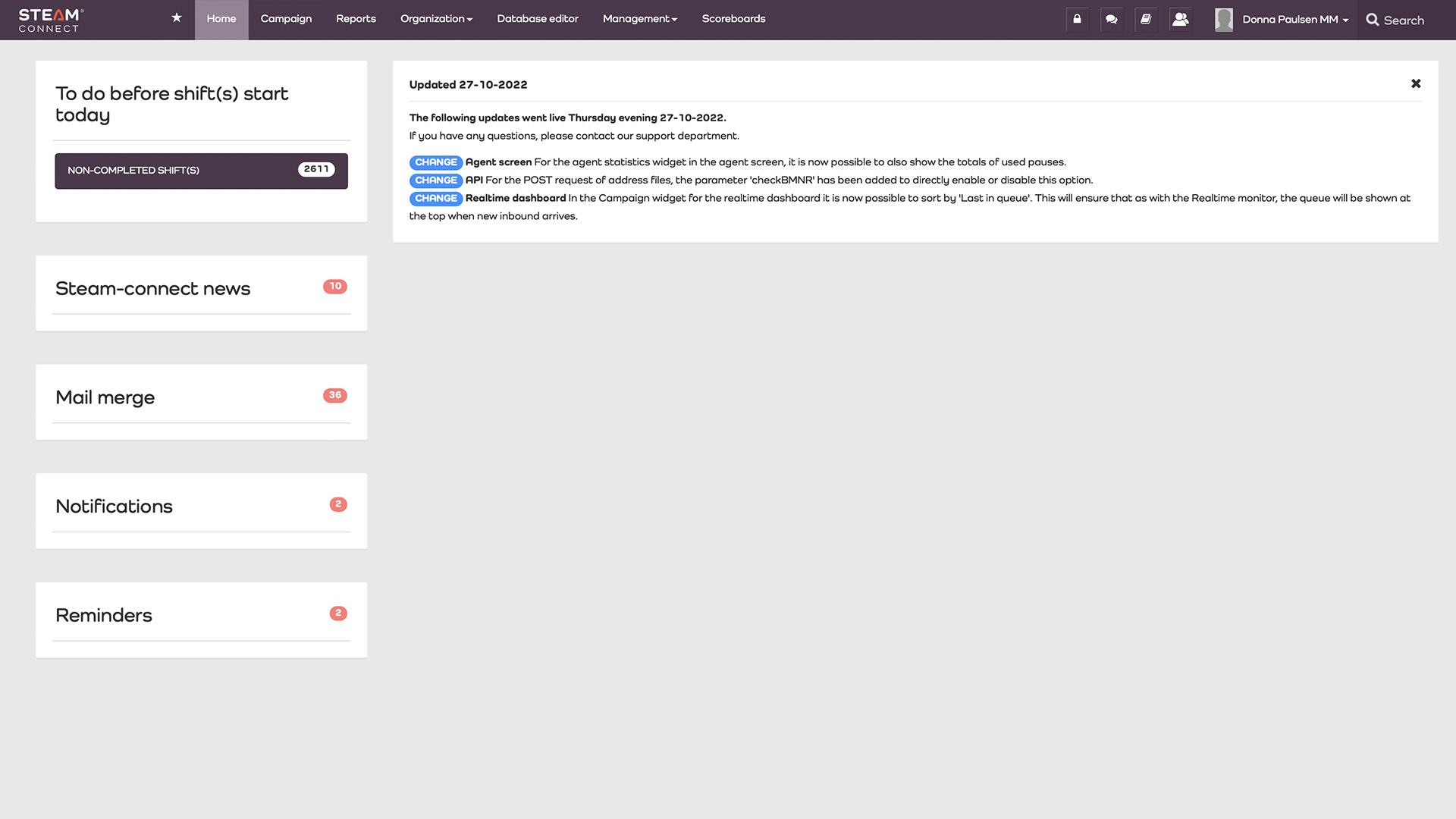Go to the Campaign tab
Viewport: 1456px width, 819px height.
pyautogui.click(x=286, y=19)
